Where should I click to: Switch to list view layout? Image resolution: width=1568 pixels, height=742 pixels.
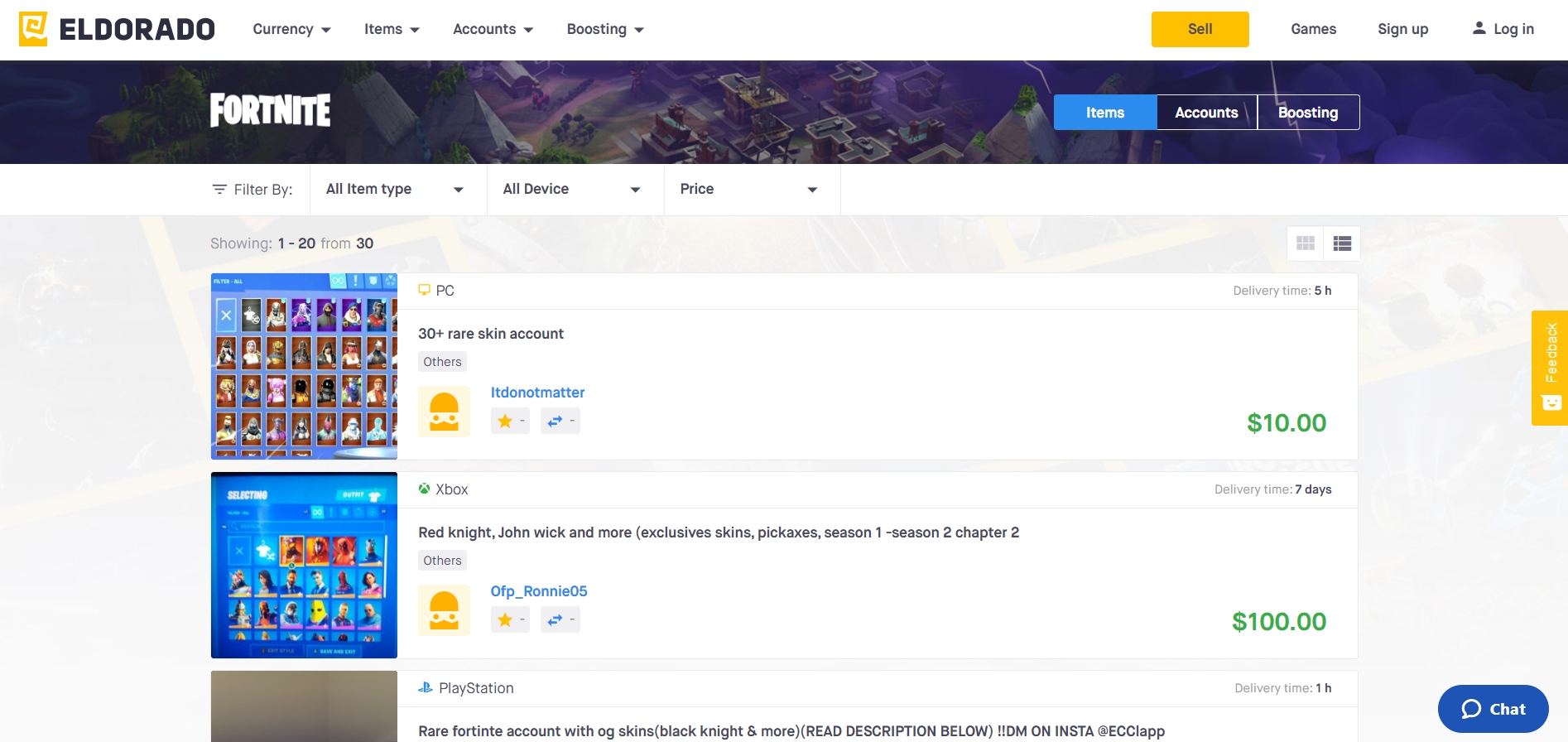1342,243
